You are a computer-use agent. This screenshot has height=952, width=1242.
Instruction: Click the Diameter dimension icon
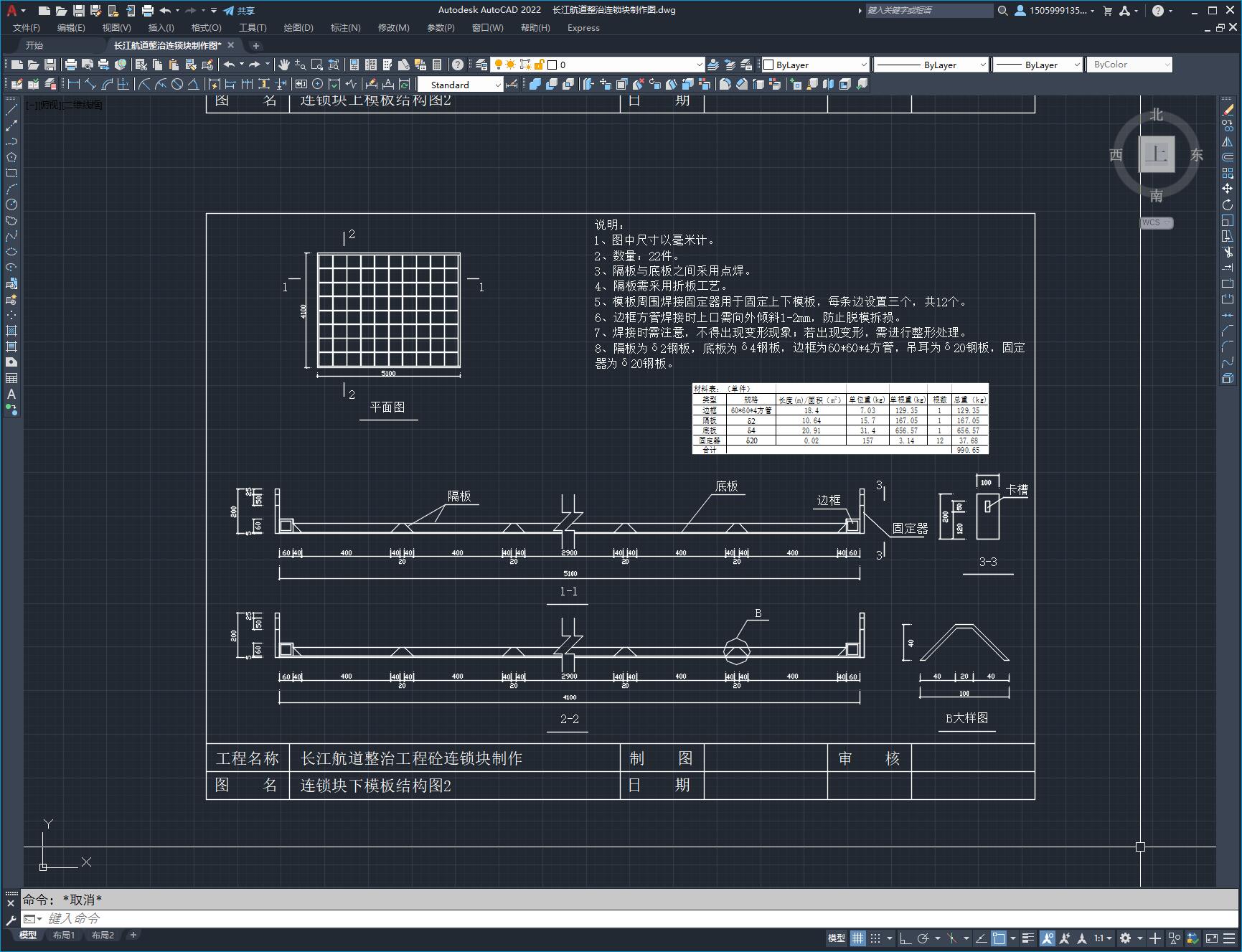coord(177,85)
